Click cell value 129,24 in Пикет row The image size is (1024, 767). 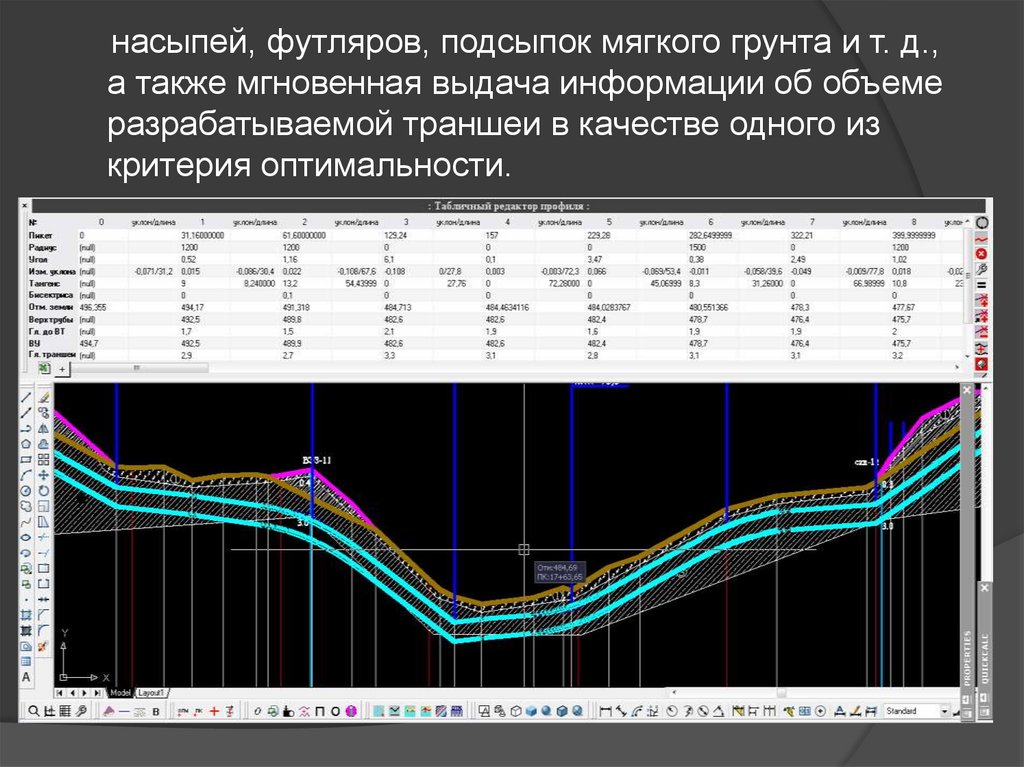coord(396,235)
